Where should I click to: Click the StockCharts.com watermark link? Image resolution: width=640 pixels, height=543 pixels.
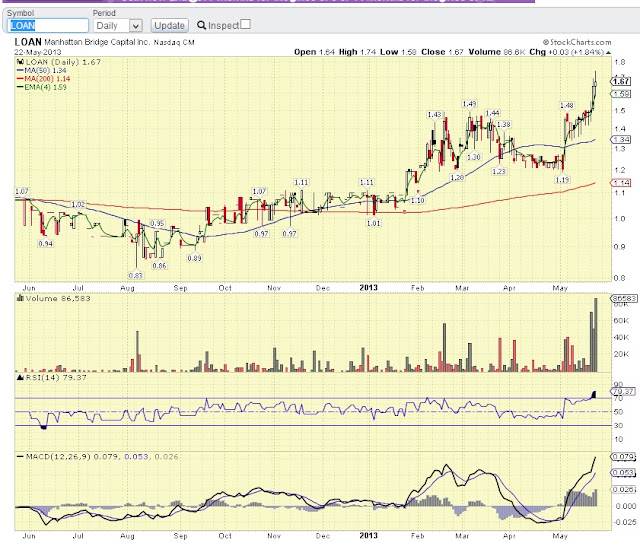tap(577, 42)
